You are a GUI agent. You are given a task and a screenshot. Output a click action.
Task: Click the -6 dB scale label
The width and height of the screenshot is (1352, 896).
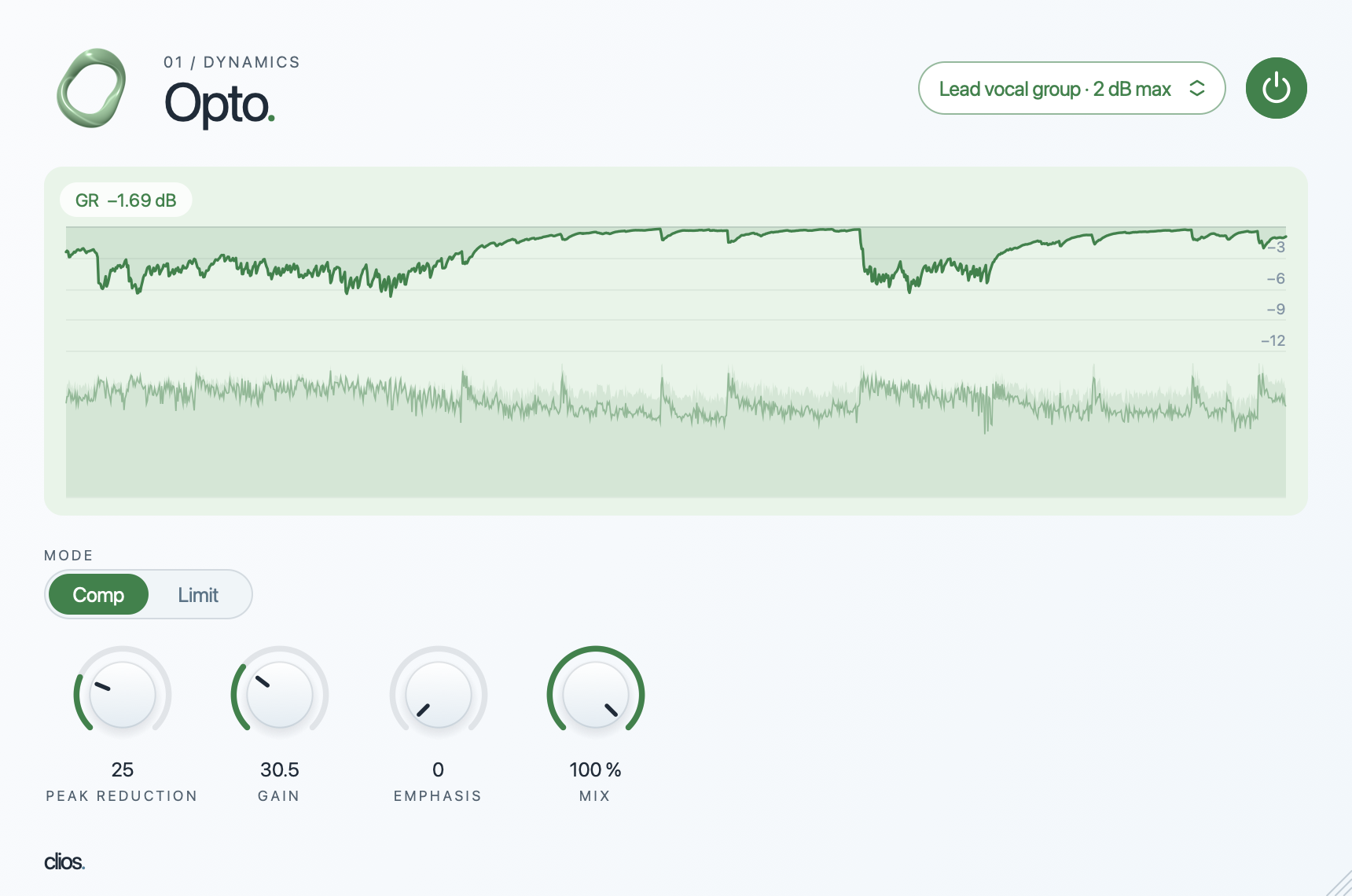point(1276,278)
